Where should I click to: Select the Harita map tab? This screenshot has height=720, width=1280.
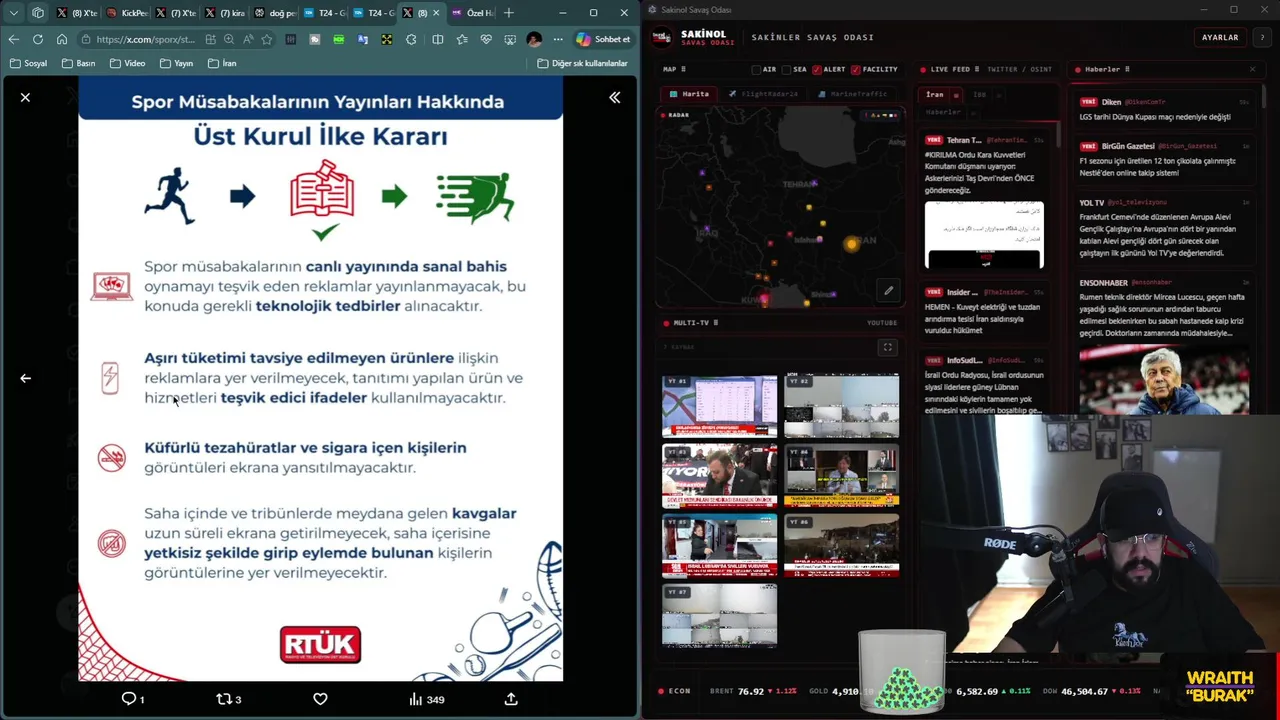coord(689,94)
